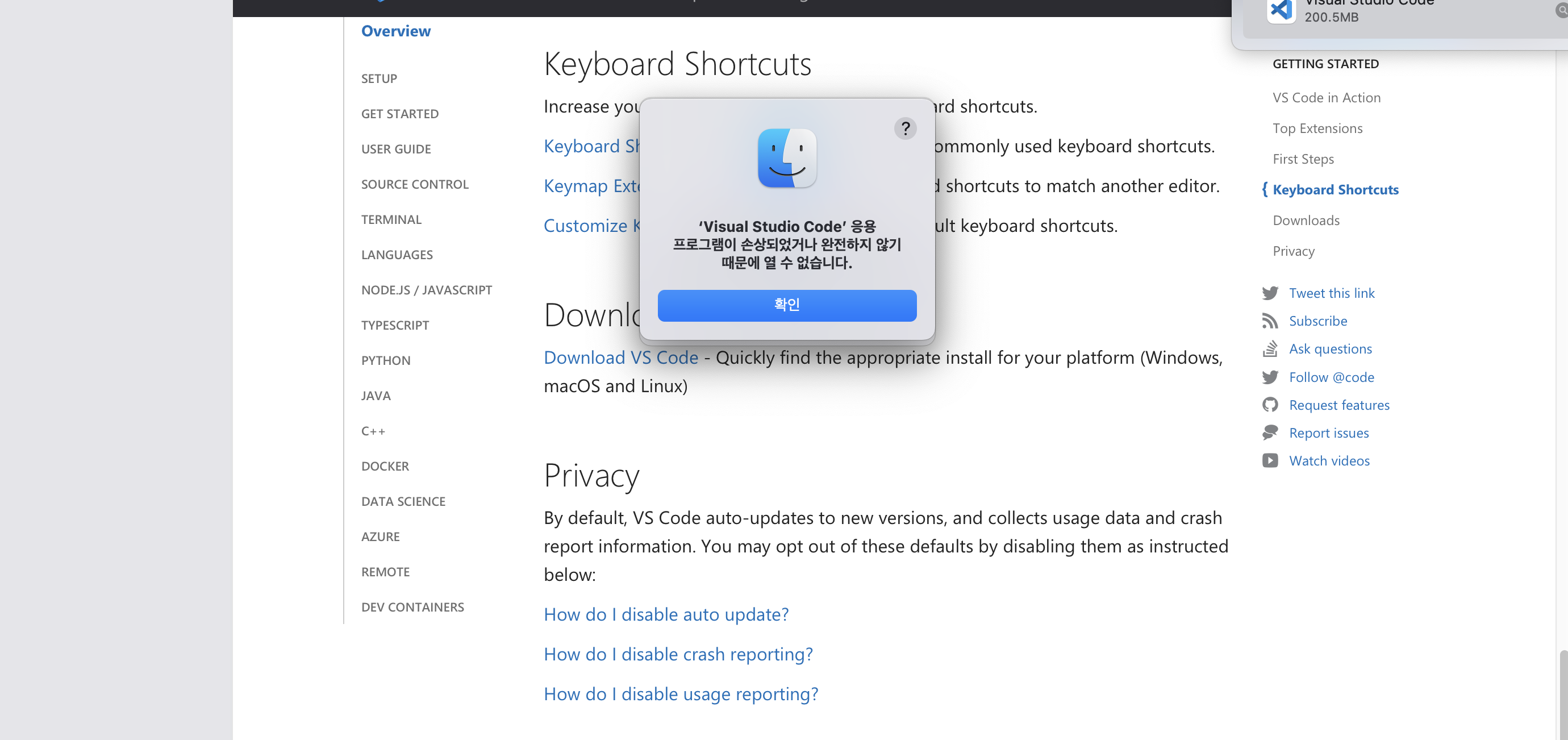
Task: Open the SOURCE CONTROL docs section
Action: coord(415,185)
